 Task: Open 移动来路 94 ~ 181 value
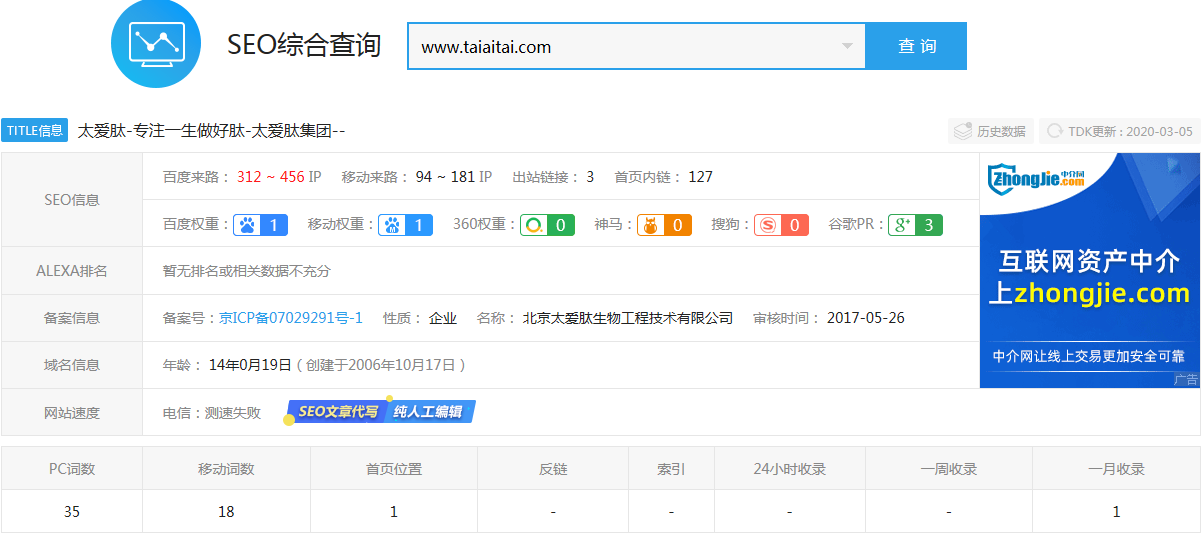pos(445,177)
